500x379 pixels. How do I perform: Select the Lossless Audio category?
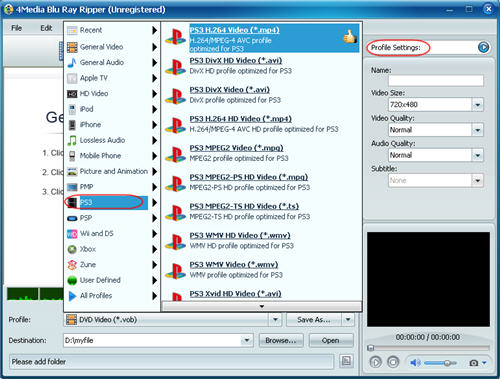coord(112,140)
